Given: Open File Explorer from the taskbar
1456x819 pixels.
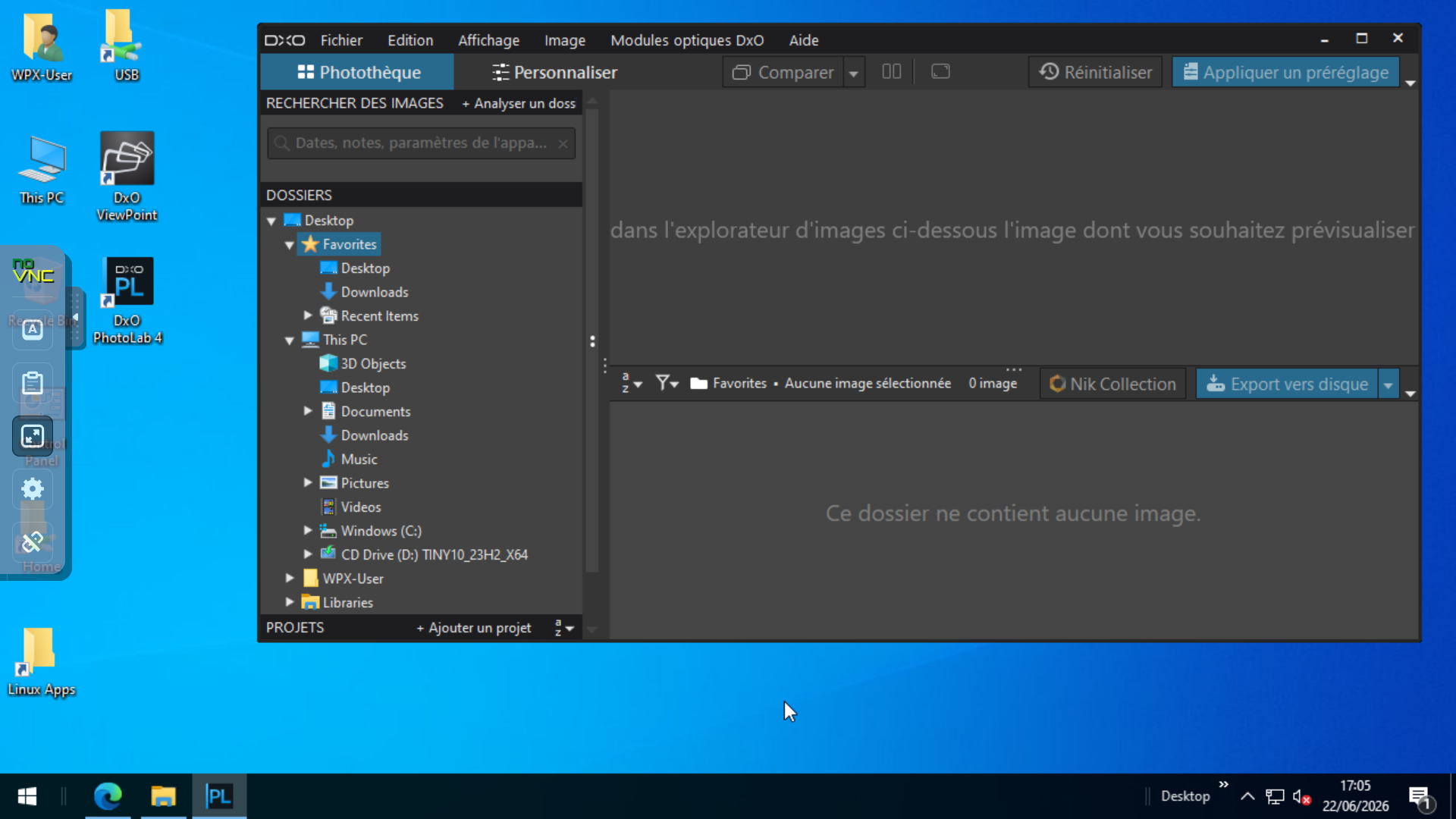Looking at the screenshot, I should [x=163, y=795].
